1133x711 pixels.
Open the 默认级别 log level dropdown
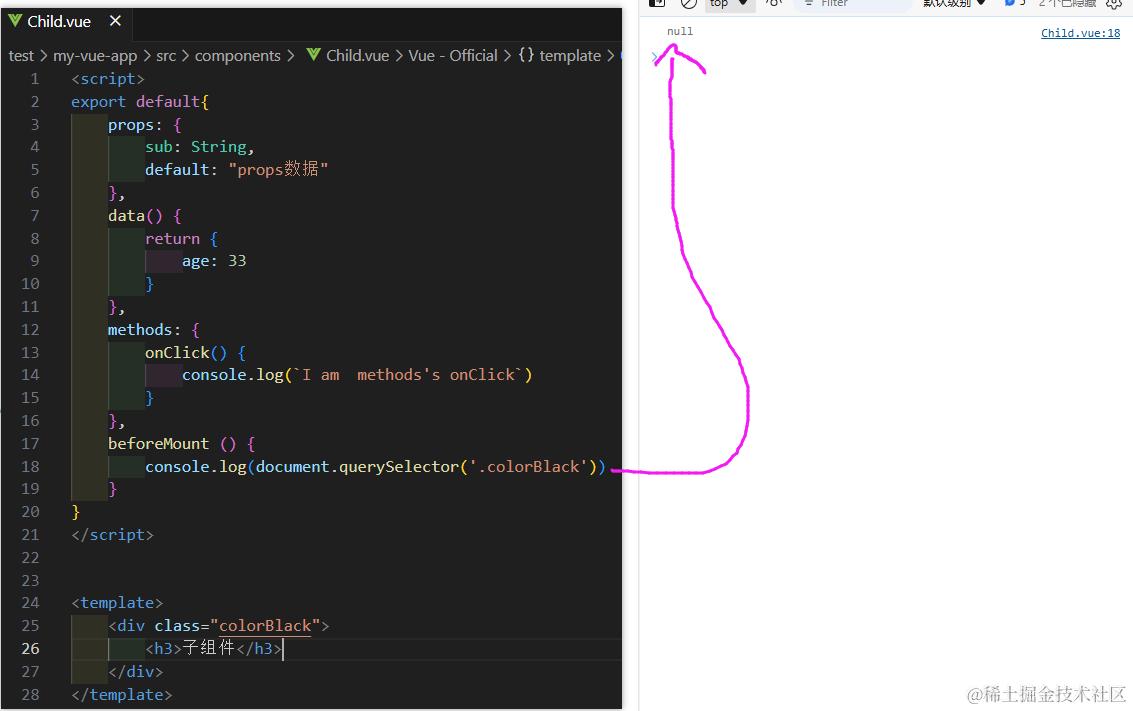pyautogui.click(x=954, y=4)
